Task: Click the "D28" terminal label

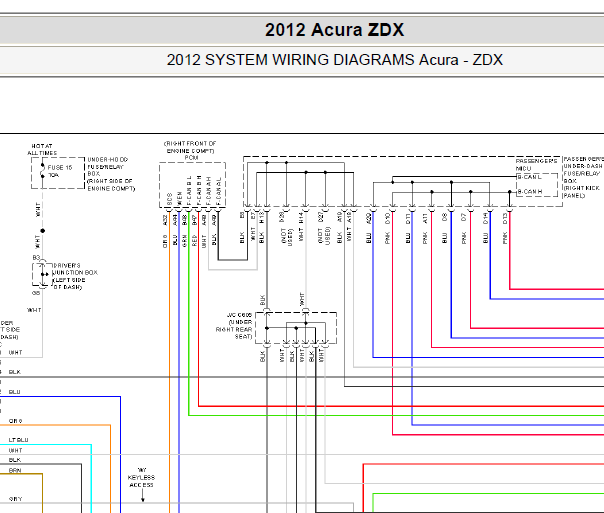Action: click(x=282, y=217)
